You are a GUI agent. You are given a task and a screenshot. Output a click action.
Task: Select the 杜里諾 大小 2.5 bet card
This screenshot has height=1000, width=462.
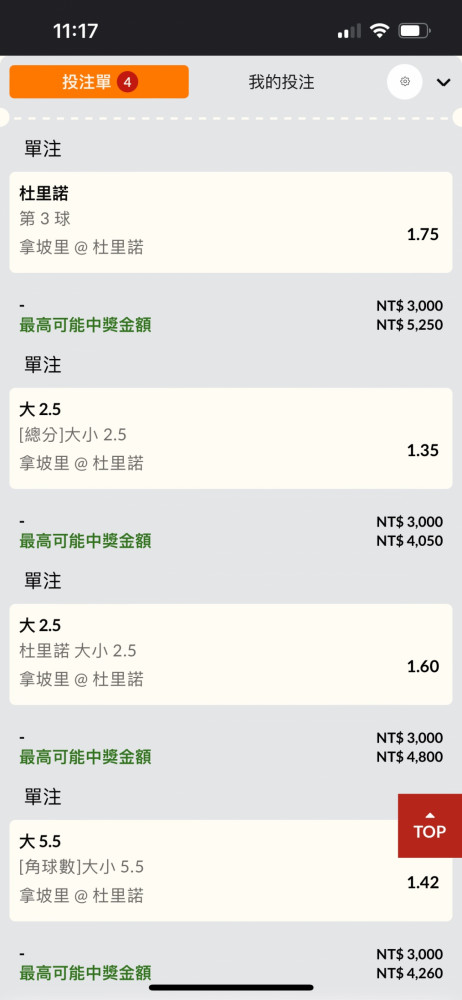231,654
